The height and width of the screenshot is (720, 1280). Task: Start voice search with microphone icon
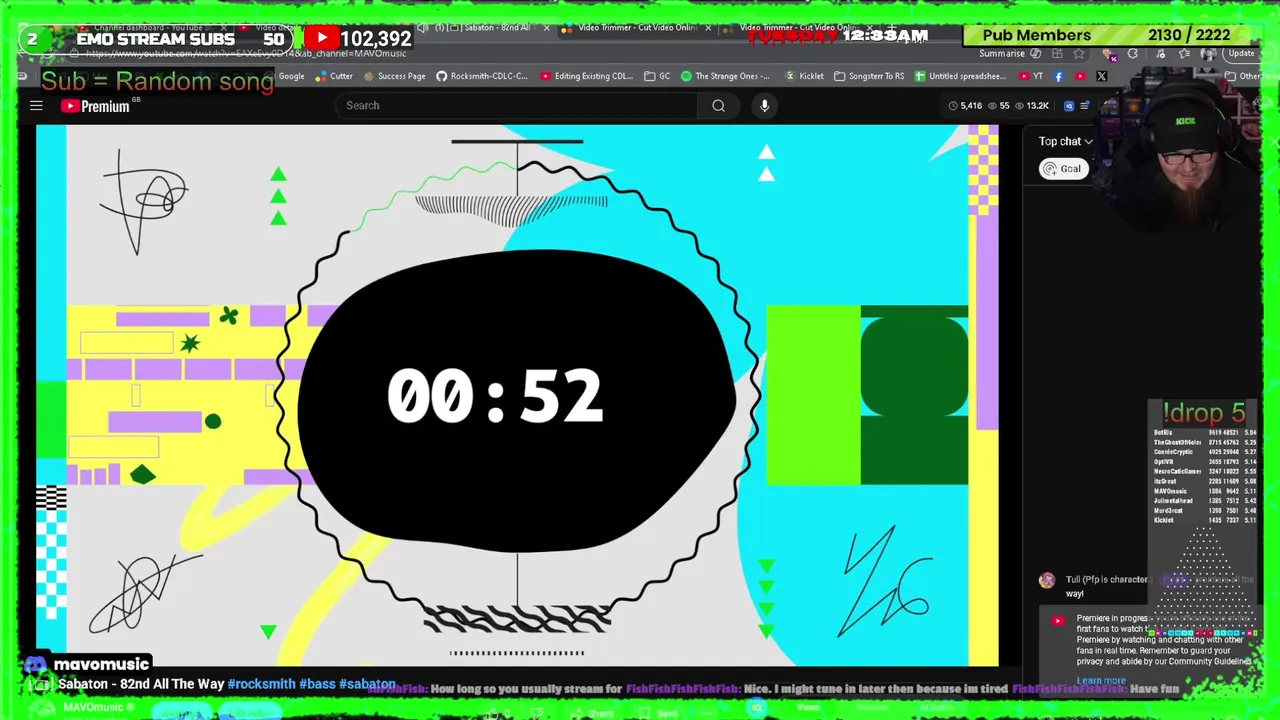pos(764,105)
